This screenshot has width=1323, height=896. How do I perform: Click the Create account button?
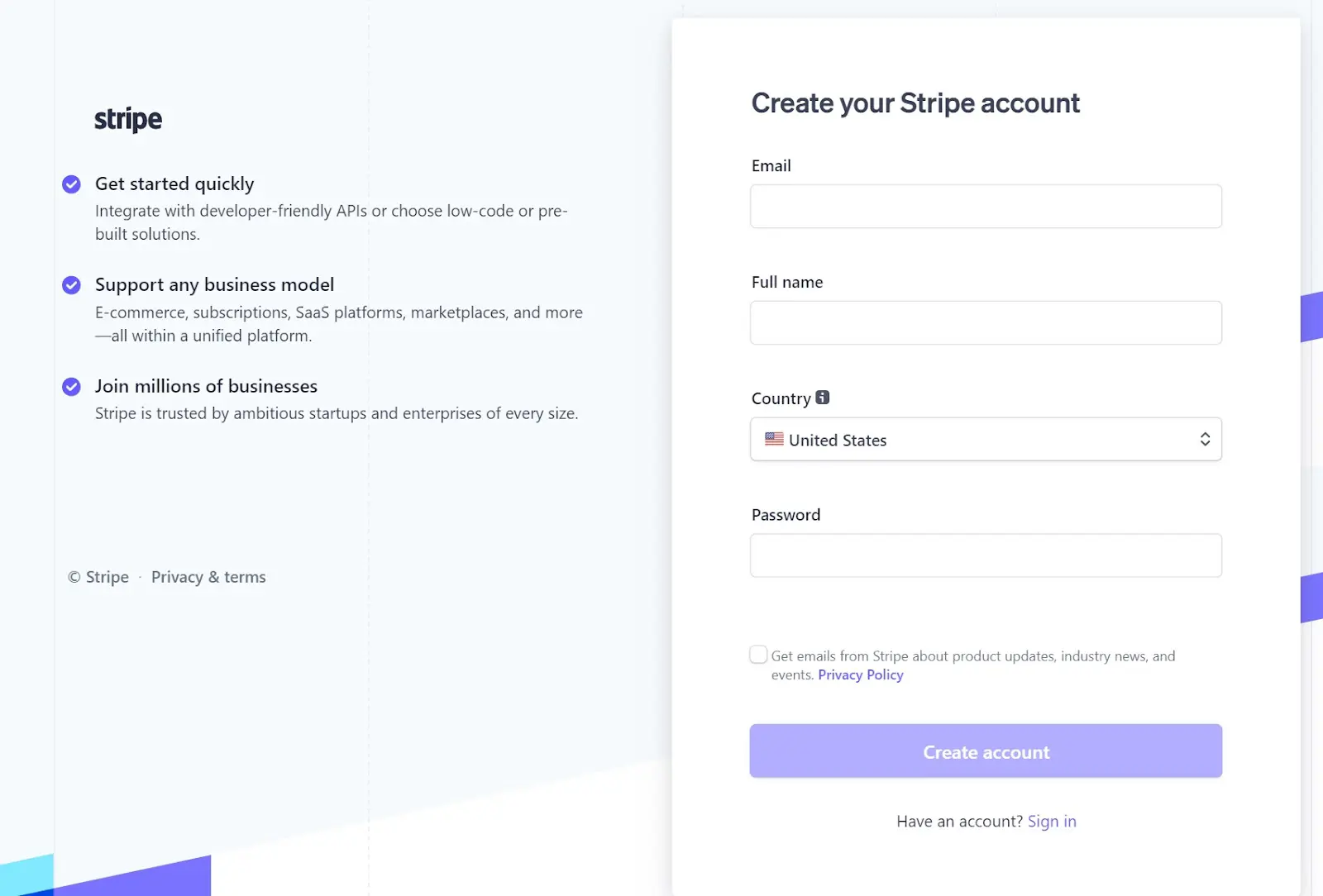tap(986, 751)
